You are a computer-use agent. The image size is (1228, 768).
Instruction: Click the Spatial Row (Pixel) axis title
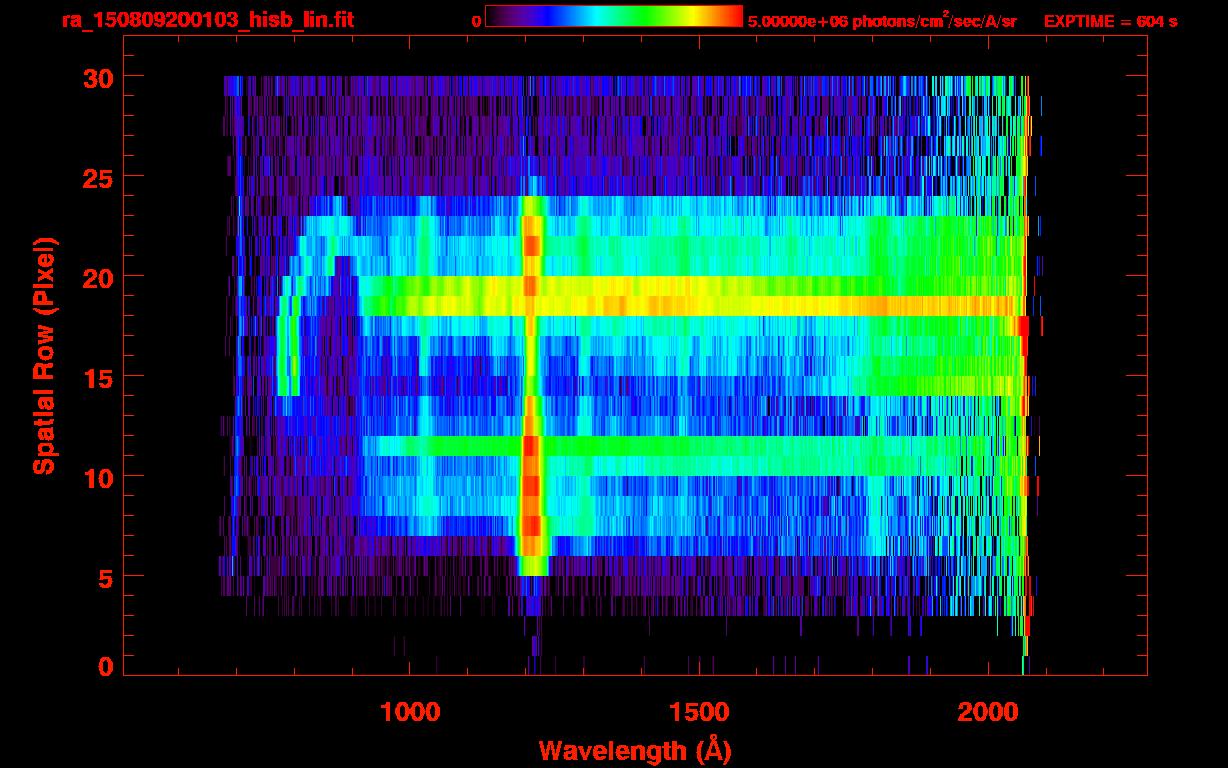(x=44, y=355)
